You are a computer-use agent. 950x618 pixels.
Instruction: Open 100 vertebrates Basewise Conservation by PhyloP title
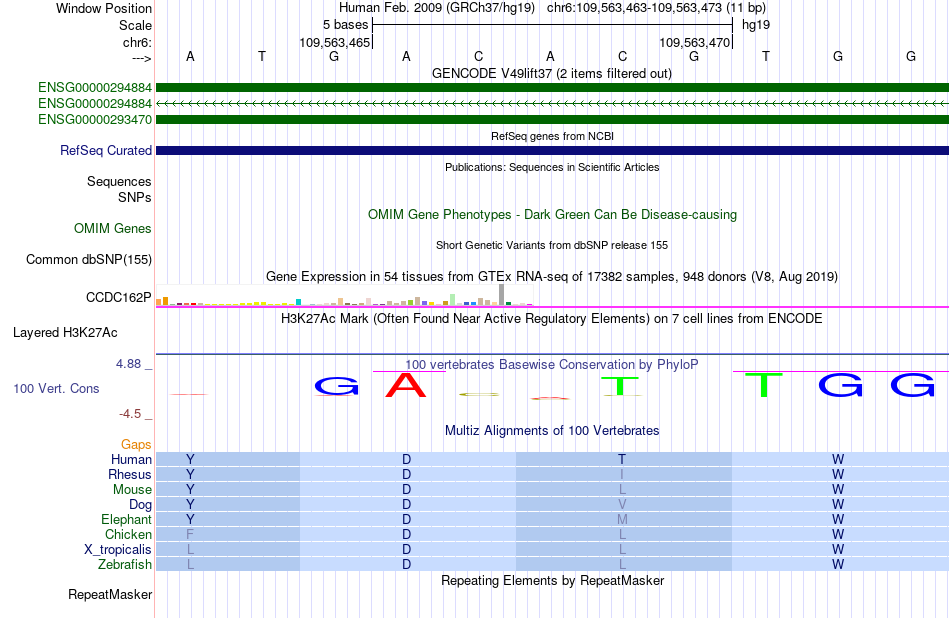tap(551, 365)
